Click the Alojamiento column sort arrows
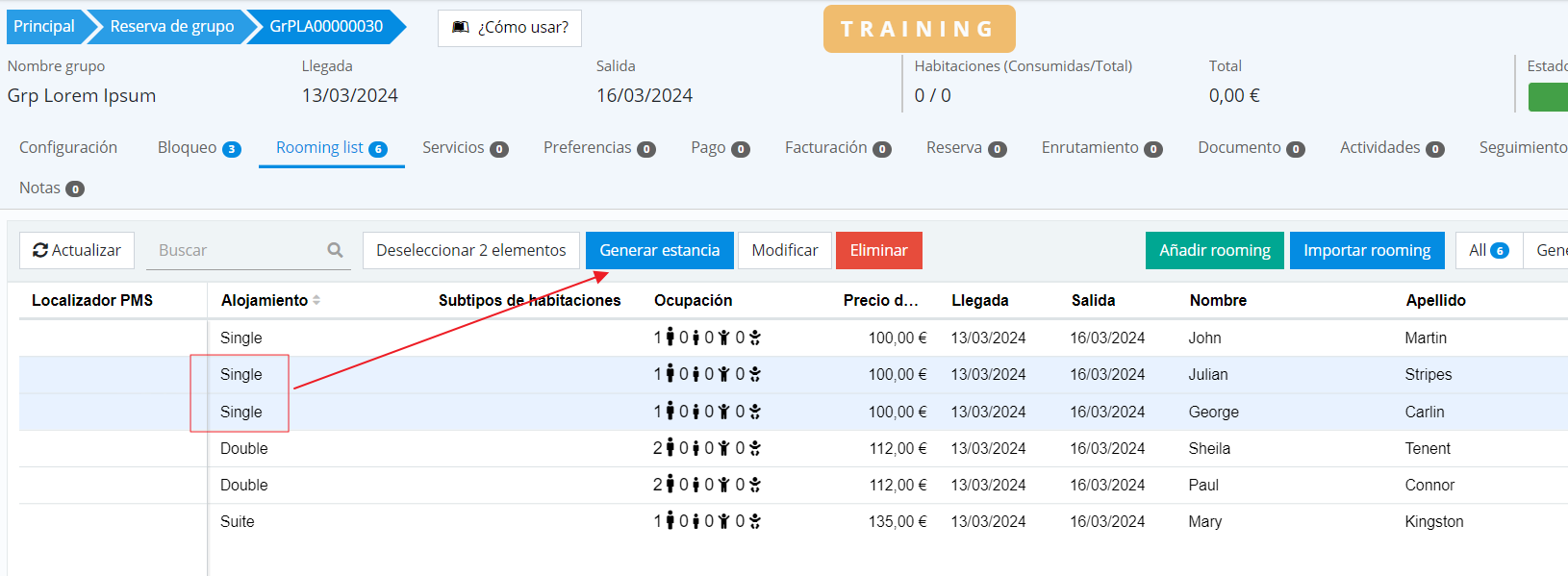Image resolution: width=1568 pixels, height=576 pixels. pos(316,300)
